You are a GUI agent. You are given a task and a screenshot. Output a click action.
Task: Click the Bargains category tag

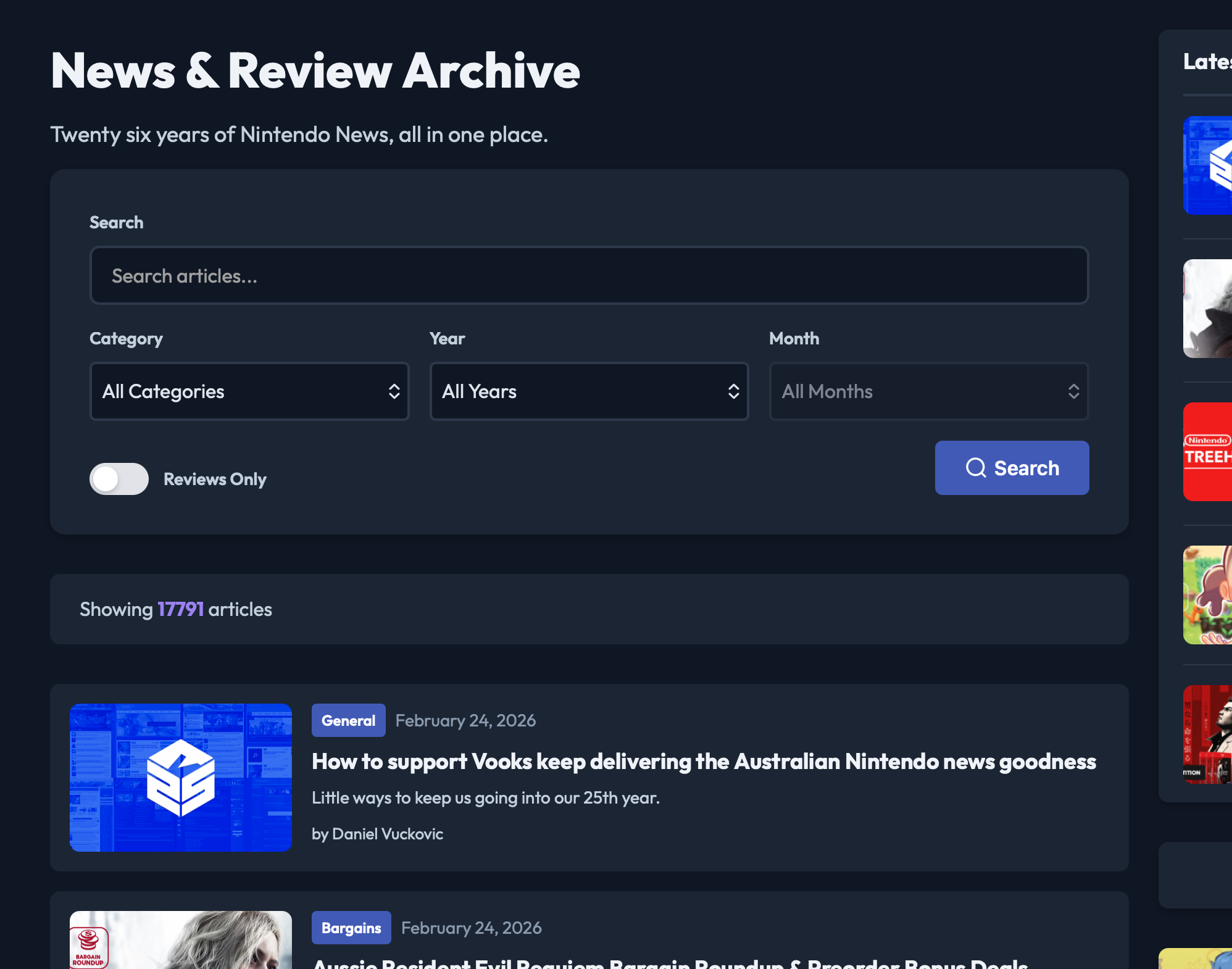[x=351, y=928]
